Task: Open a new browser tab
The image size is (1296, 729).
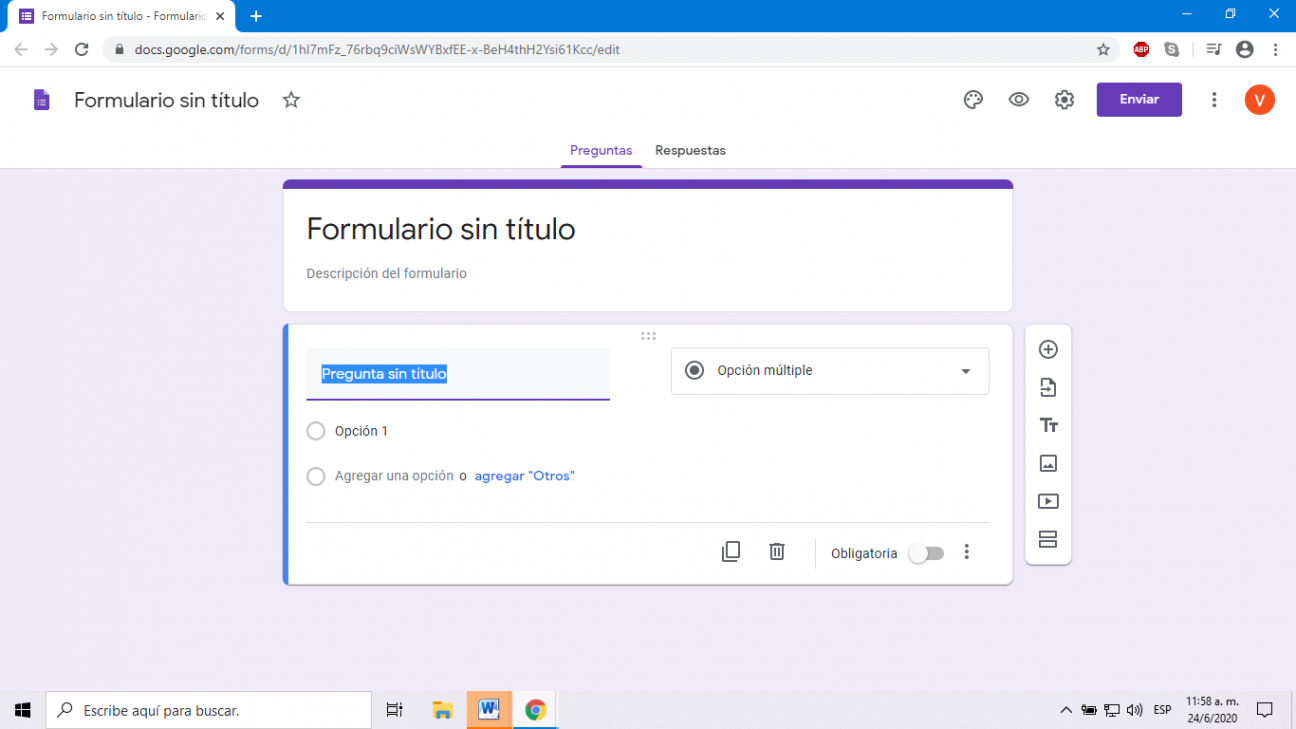Action: (x=256, y=16)
